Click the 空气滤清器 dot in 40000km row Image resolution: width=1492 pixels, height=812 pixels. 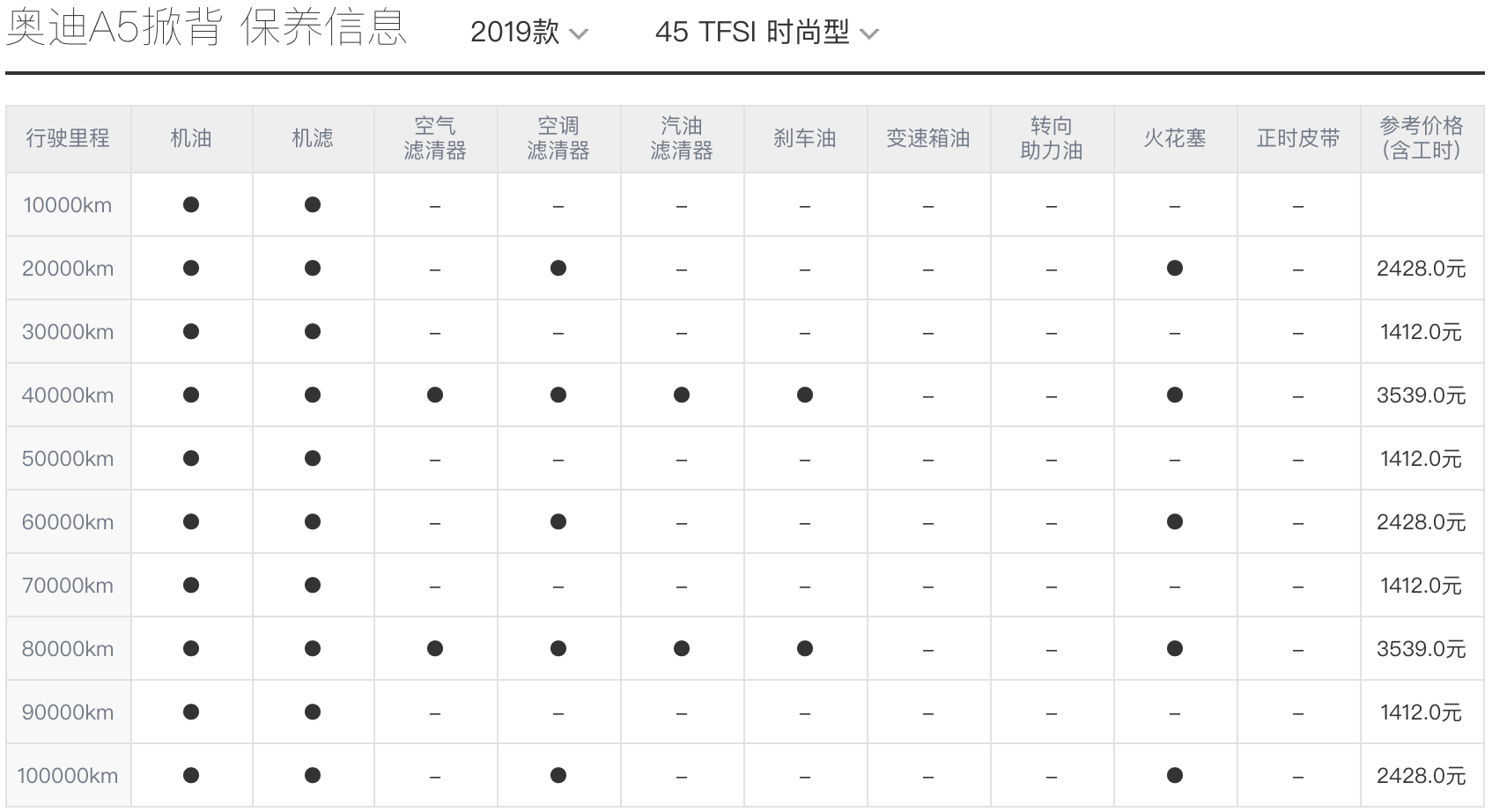(435, 395)
